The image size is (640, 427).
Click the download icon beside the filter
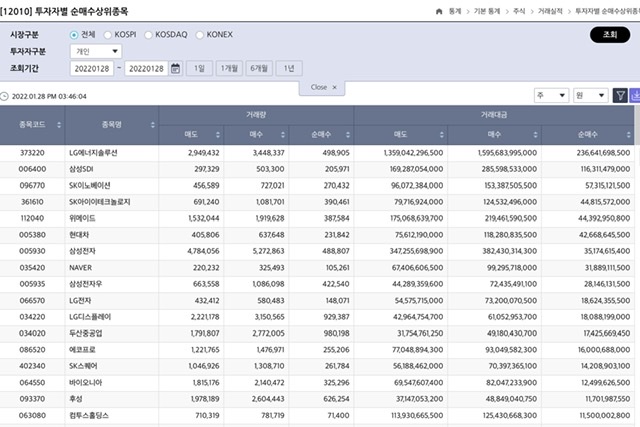click(636, 95)
